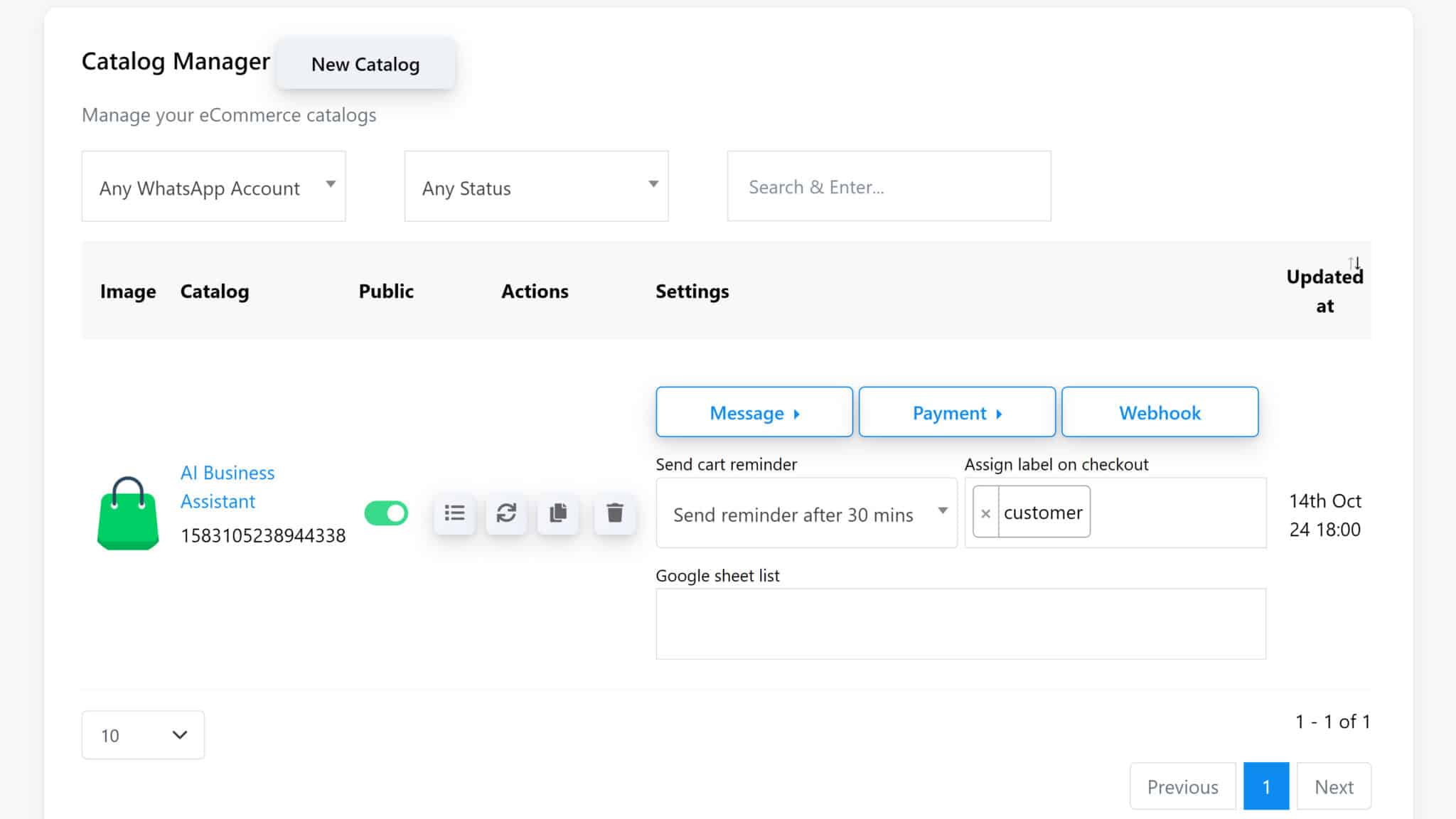Click the sync catalog refresh icon

point(506,513)
